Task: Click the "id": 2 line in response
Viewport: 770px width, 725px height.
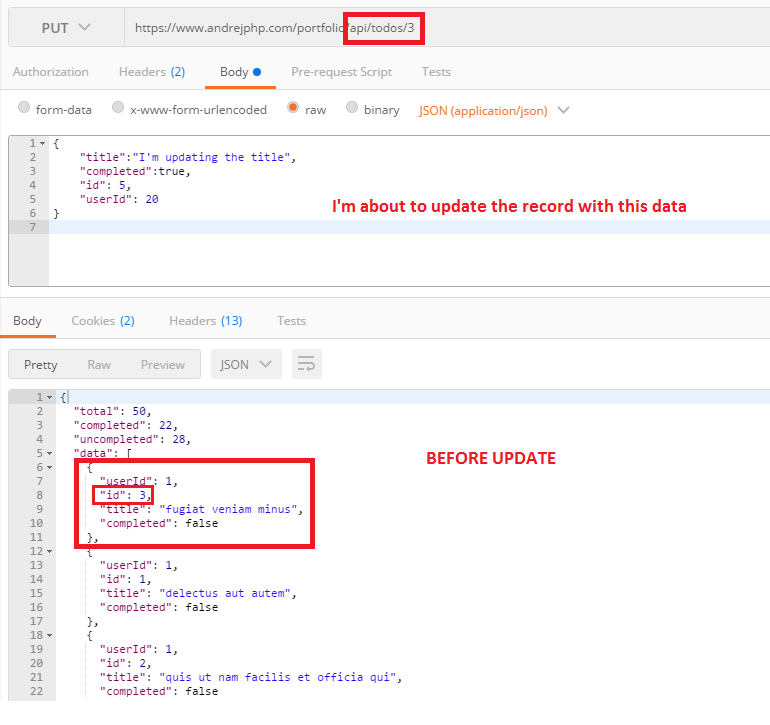Action: point(126,663)
